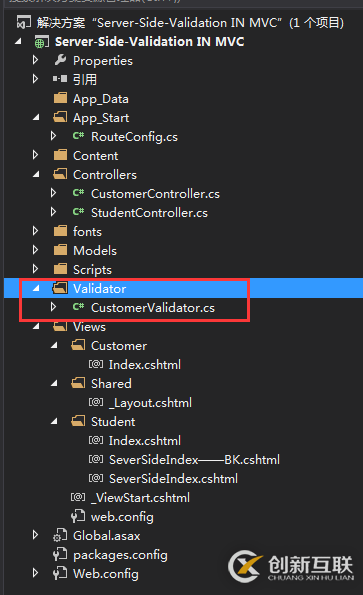363x595 pixels.
Task: Click the Content folder icon
Action: point(60,155)
